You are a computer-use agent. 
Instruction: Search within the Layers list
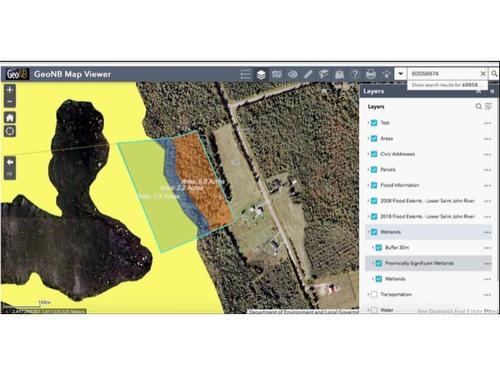click(x=478, y=106)
